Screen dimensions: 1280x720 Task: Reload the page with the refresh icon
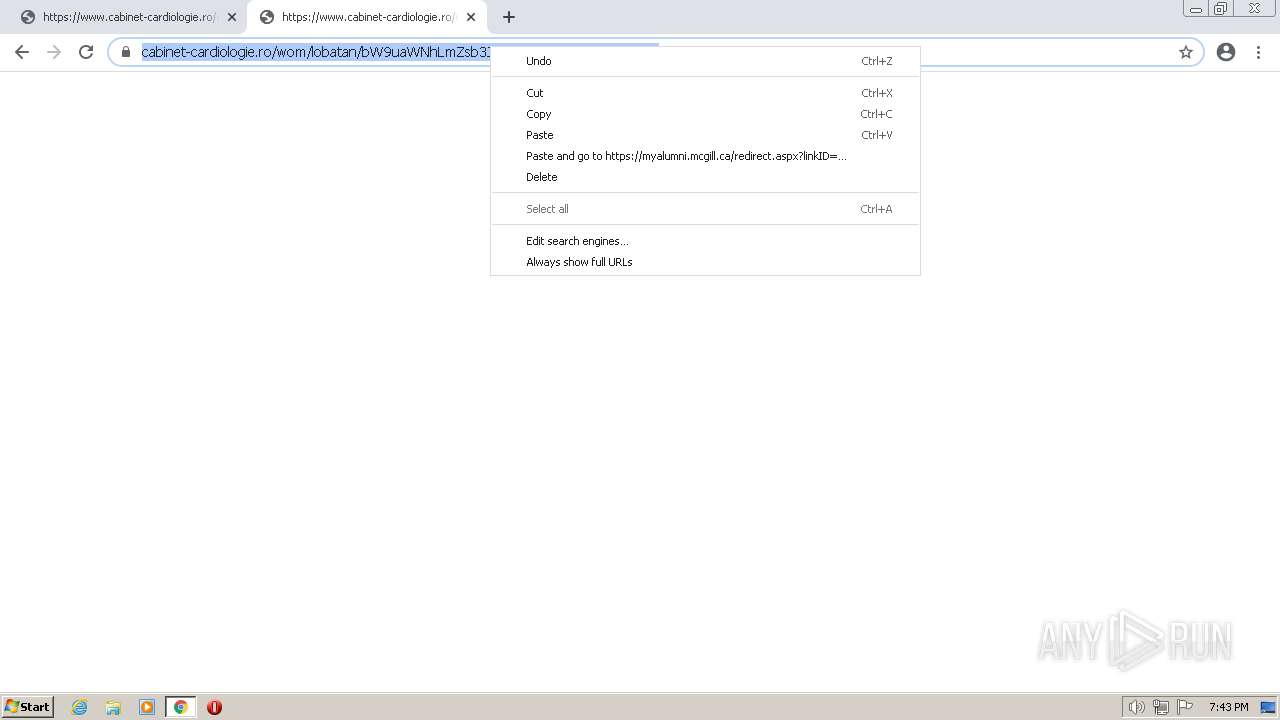point(86,52)
